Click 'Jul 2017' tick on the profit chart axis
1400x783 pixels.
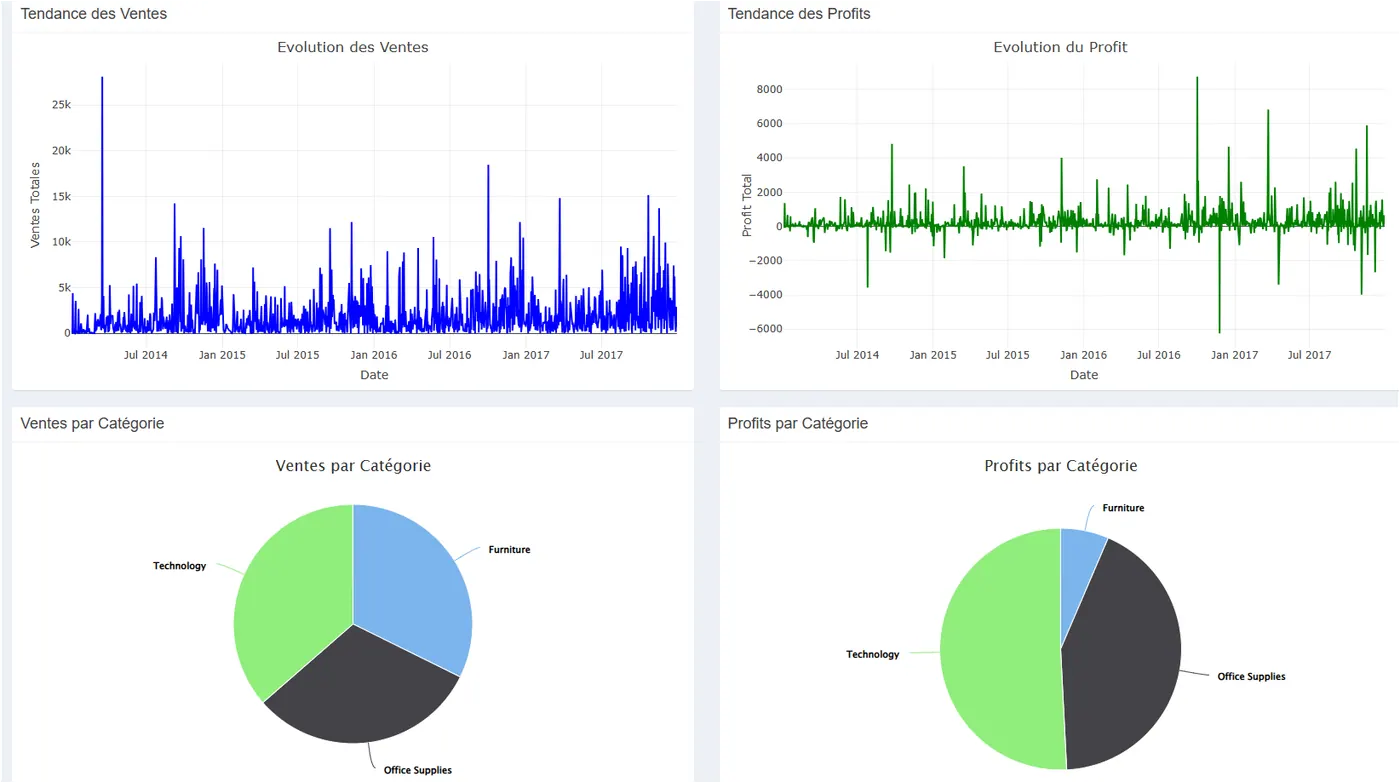pos(1309,355)
